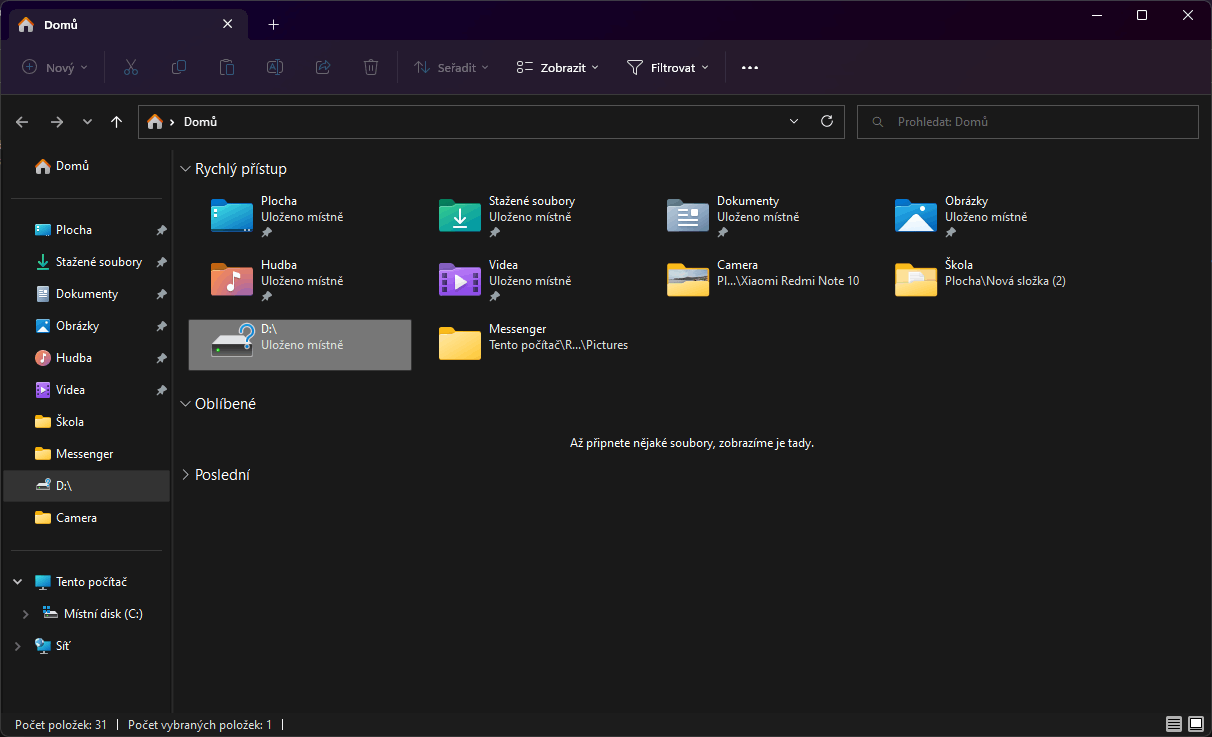Click the pin beside Obrázky in sidebar
Viewport: 1212px width, 737px height.
[x=161, y=326]
